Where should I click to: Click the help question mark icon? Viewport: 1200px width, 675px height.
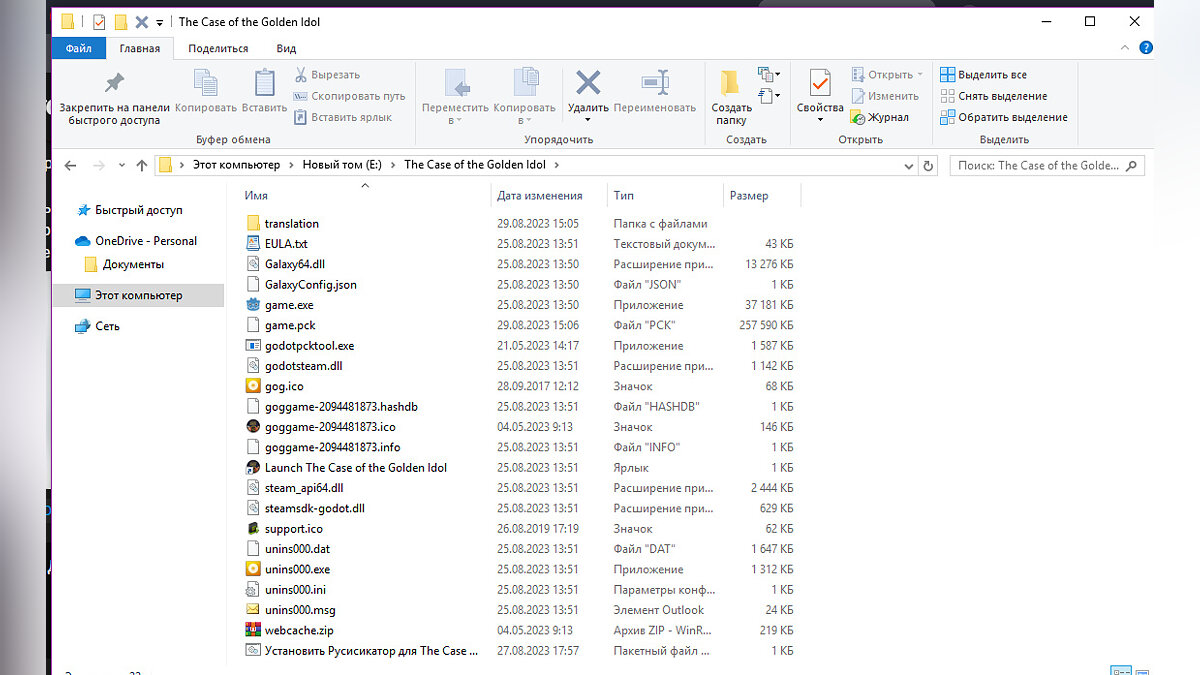pos(1146,48)
